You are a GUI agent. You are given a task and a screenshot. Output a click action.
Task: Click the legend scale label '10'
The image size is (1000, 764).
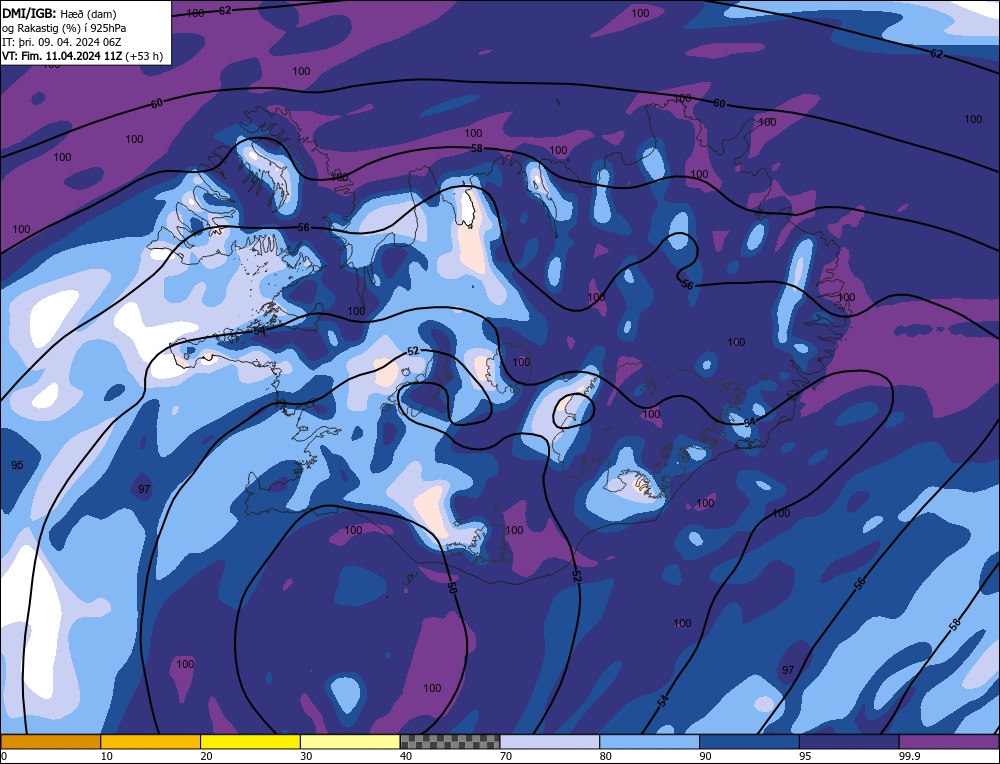107,756
